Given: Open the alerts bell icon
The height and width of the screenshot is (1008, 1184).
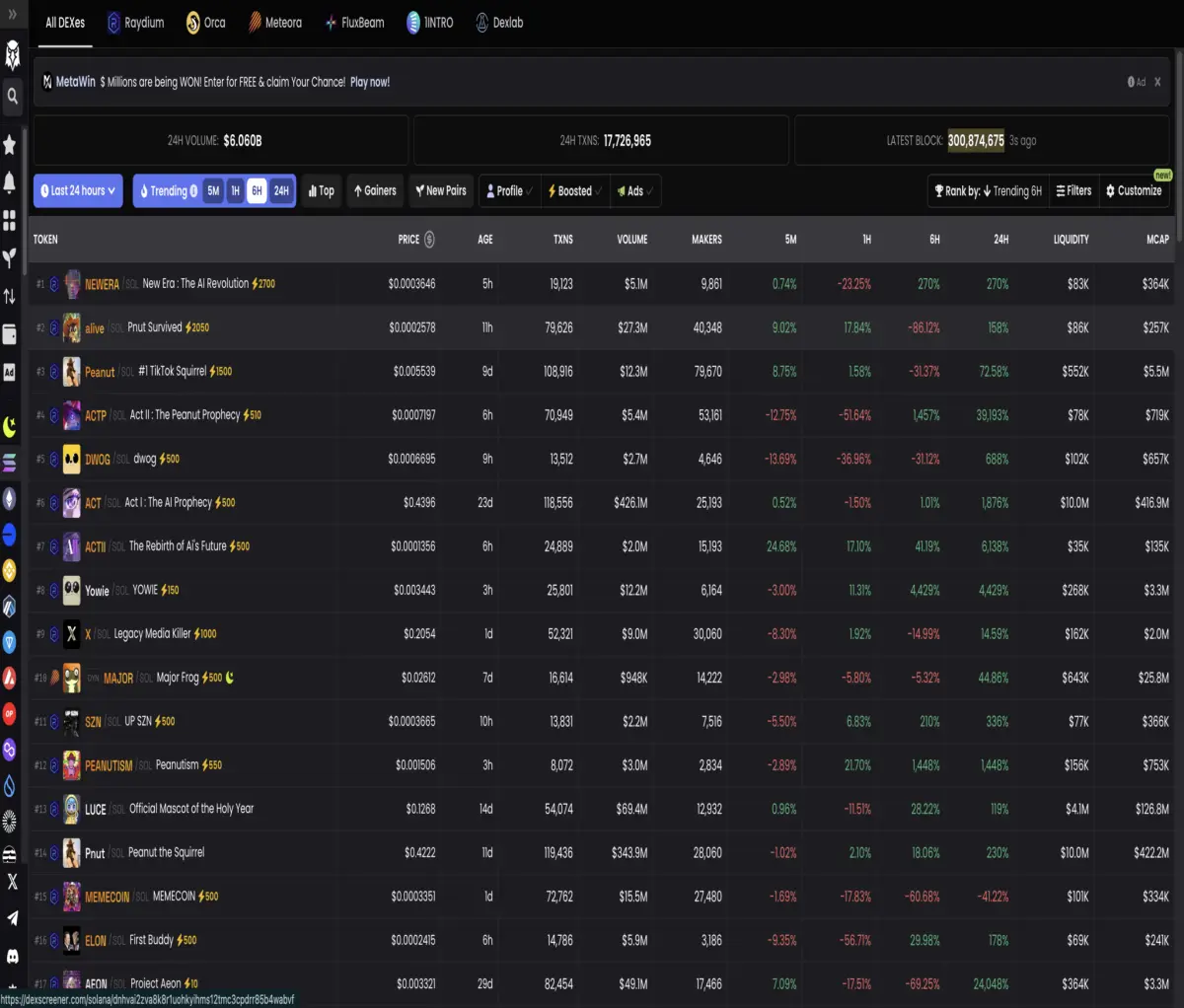Looking at the screenshot, I should click(x=10, y=182).
